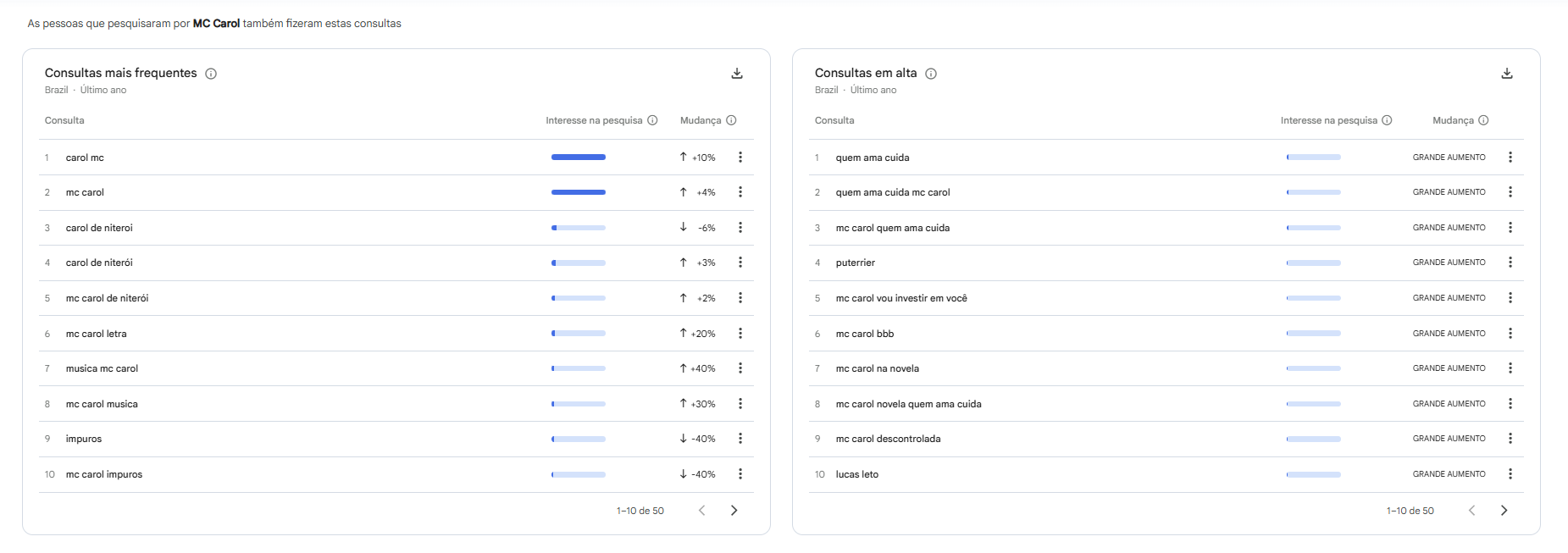Open more options for quem ama cuida mc carol
Image resolution: width=1568 pixels, height=553 pixels.
(1510, 192)
